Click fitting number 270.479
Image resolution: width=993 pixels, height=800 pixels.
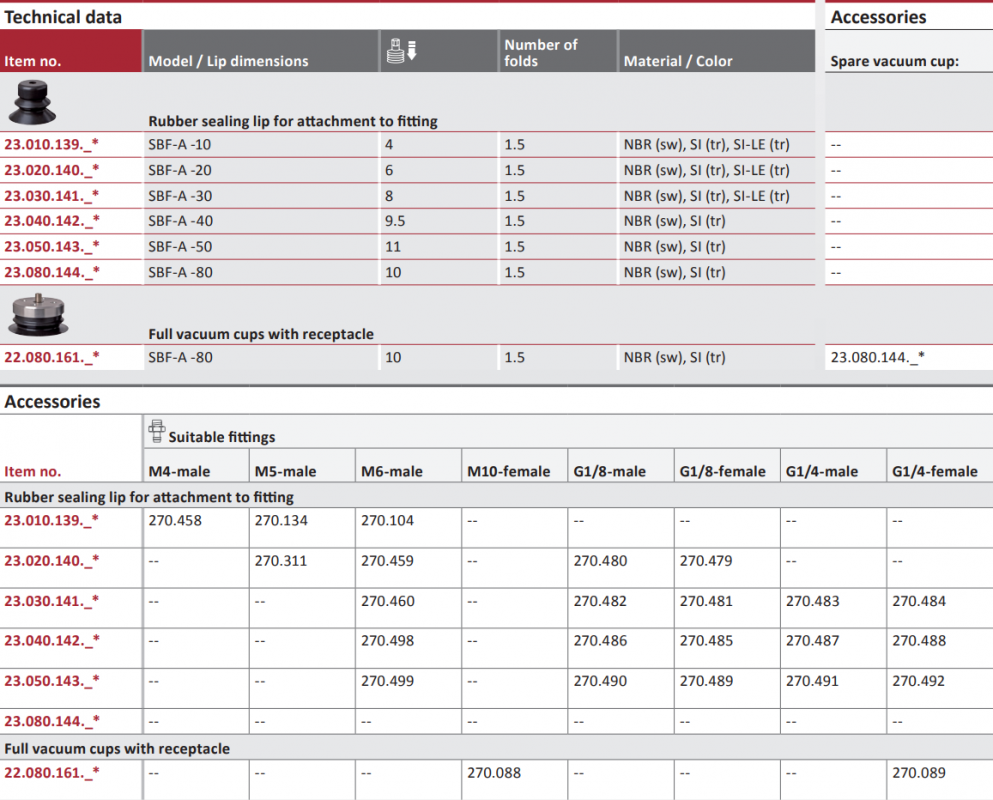[706, 561]
